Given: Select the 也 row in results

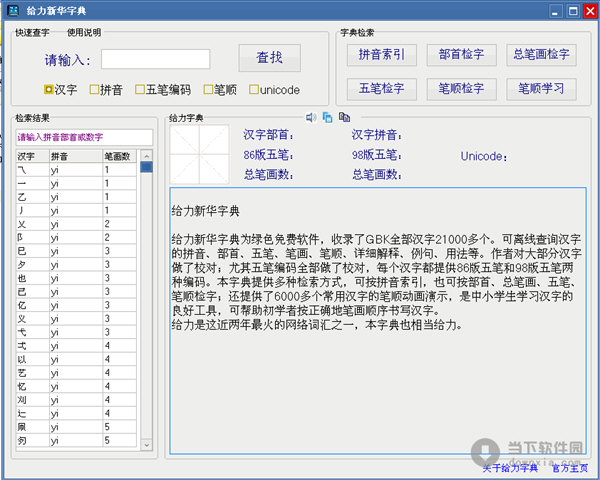Looking at the screenshot, I should [76, 278].
